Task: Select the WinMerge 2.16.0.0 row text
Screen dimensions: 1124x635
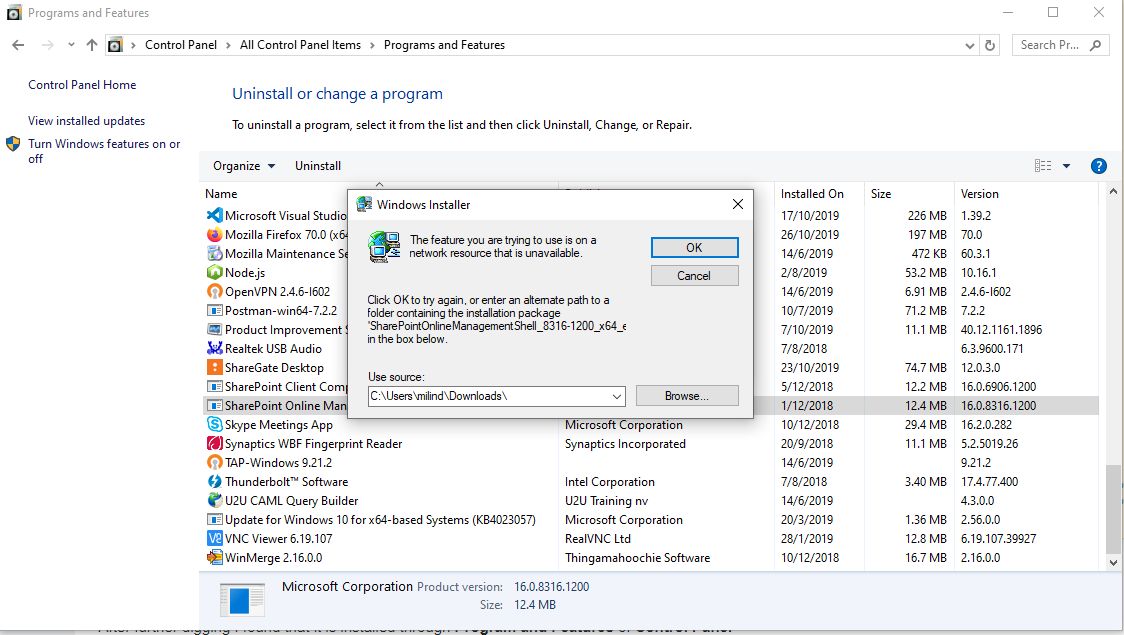Action: coord(274,557)
